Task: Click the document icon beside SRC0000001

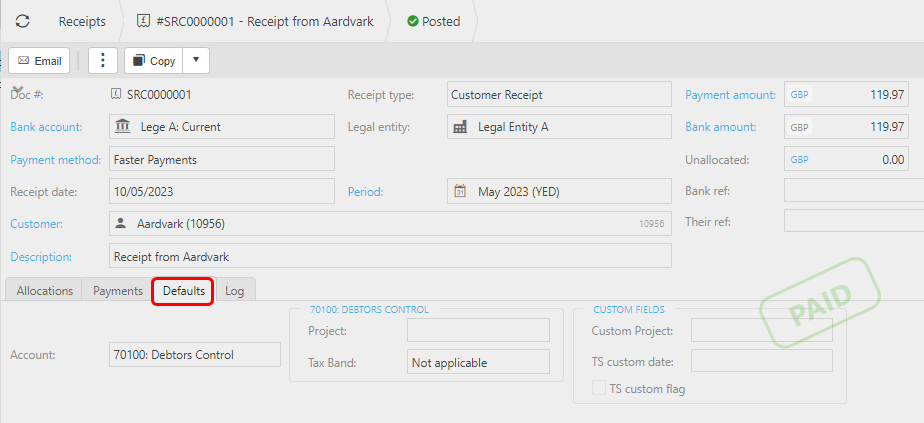Action: (x=116, y=95)
